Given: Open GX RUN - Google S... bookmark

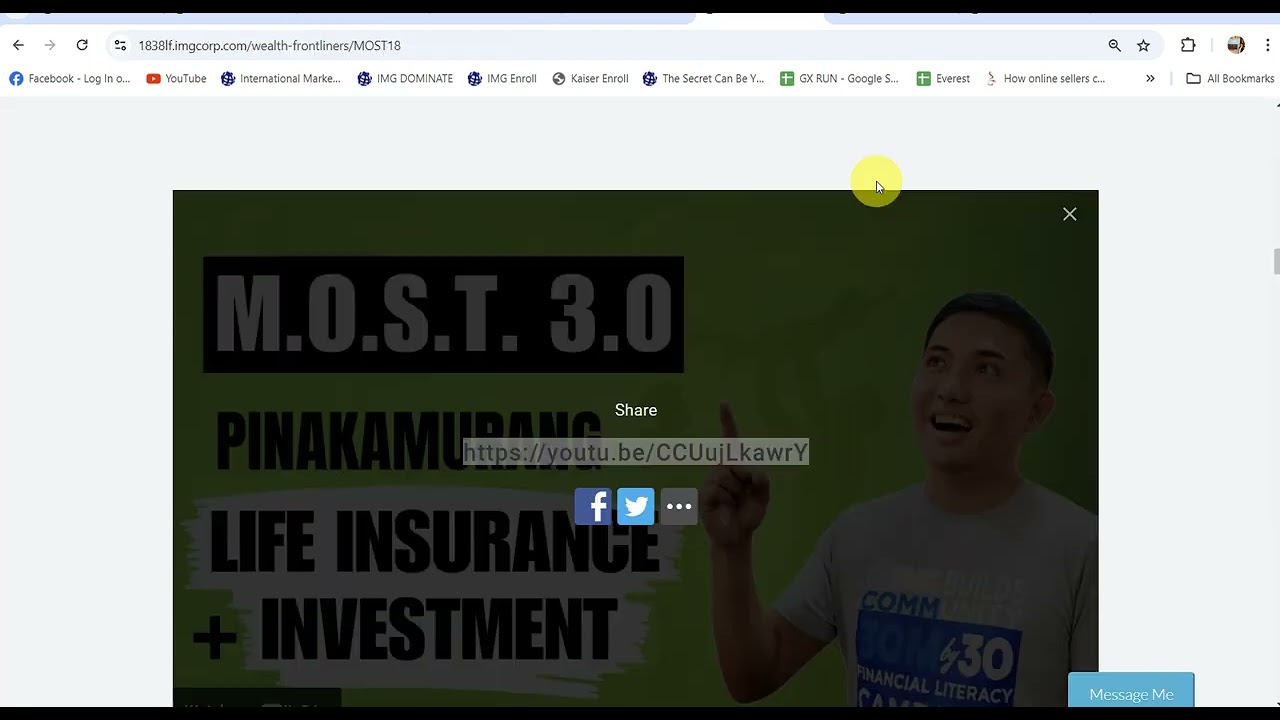Looking at the screenshot, I should (839, 78).
